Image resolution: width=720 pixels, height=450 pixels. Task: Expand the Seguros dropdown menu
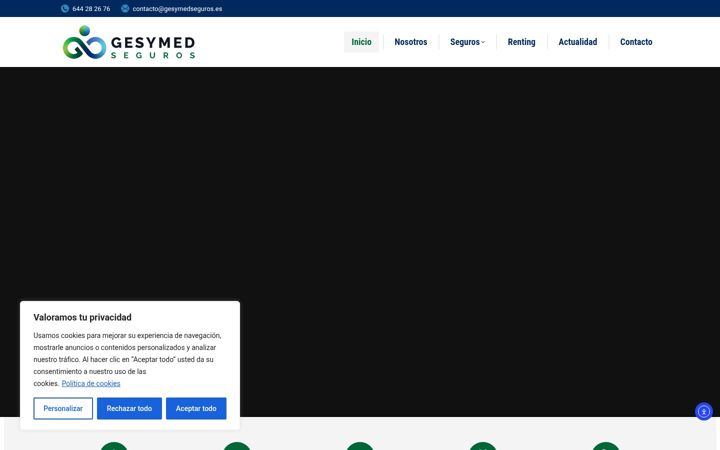point(467,42)
